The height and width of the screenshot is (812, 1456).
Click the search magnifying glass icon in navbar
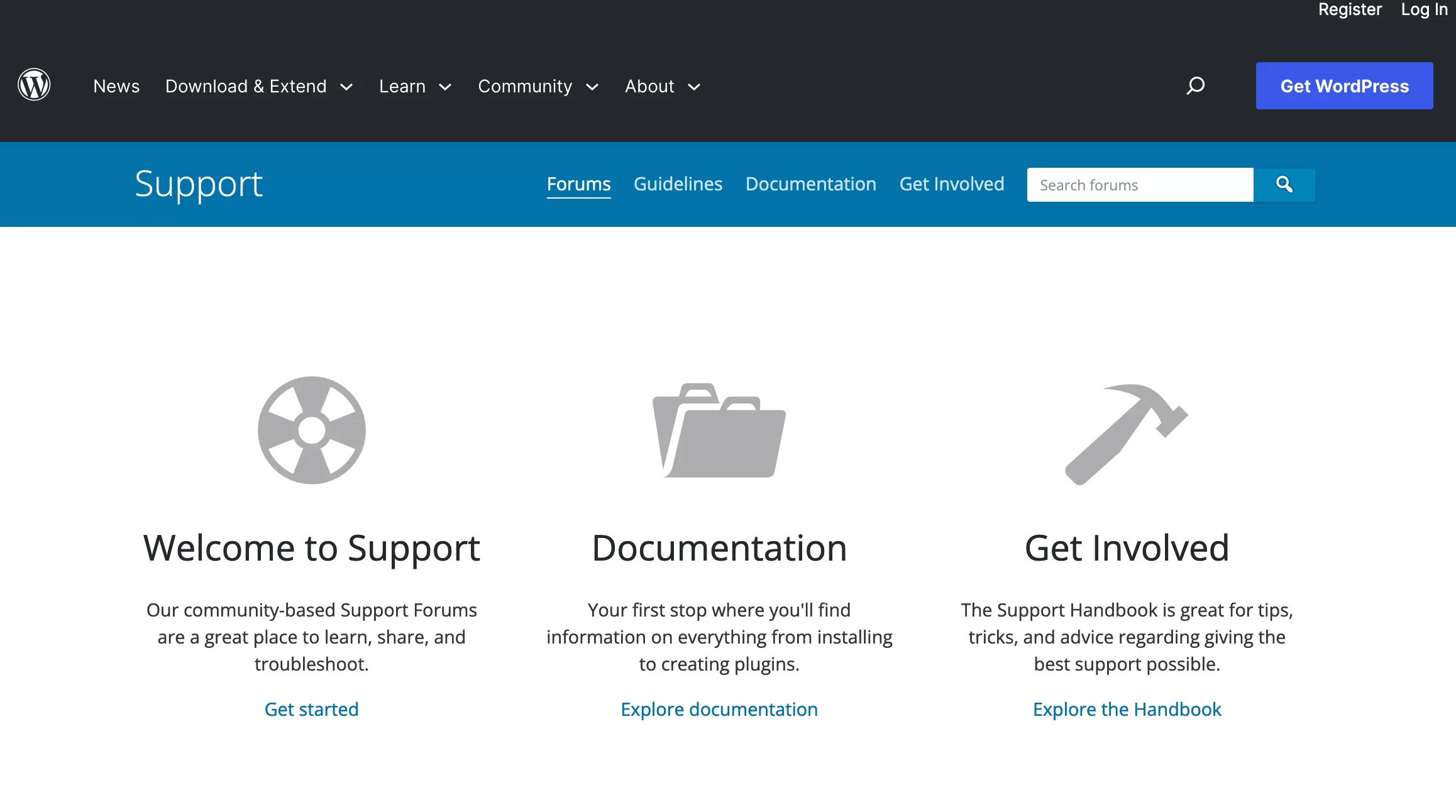1196,86
